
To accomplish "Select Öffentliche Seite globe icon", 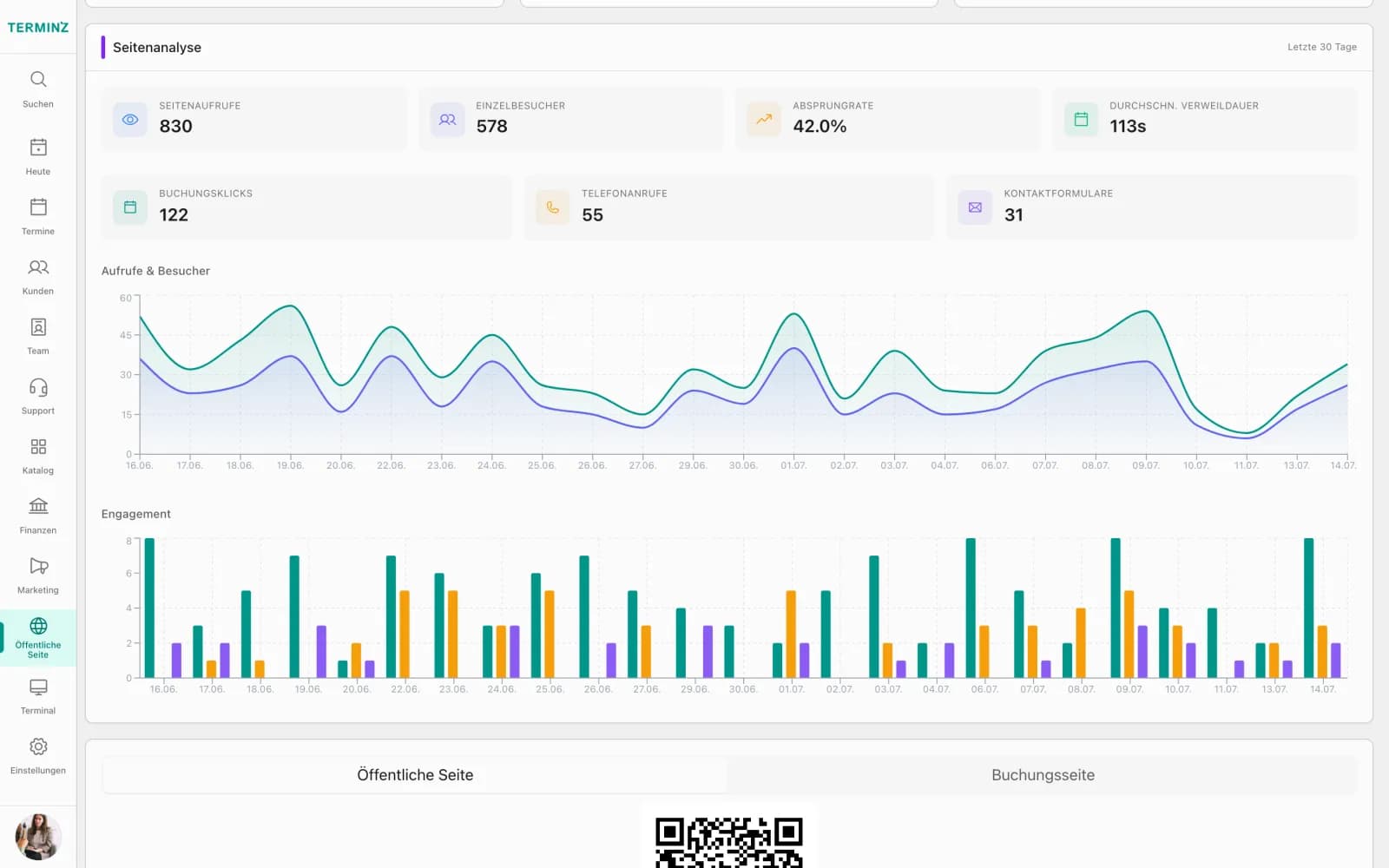I will [x=38, y=626].
